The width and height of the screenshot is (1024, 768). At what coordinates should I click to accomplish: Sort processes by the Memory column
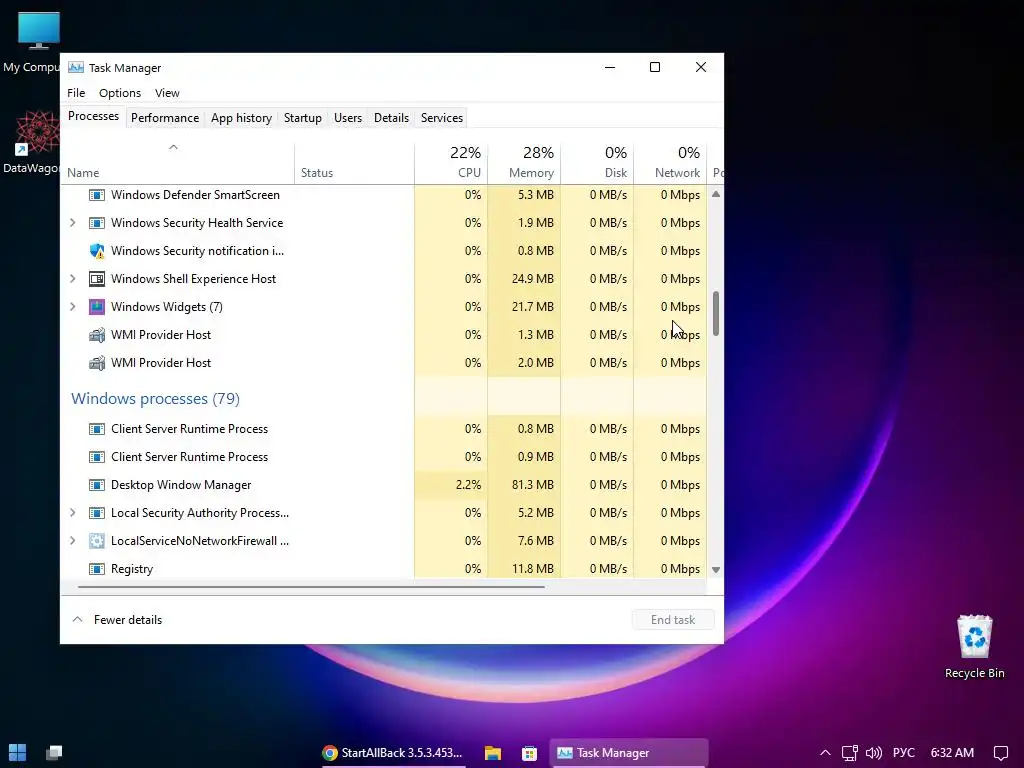coord(524,163)
